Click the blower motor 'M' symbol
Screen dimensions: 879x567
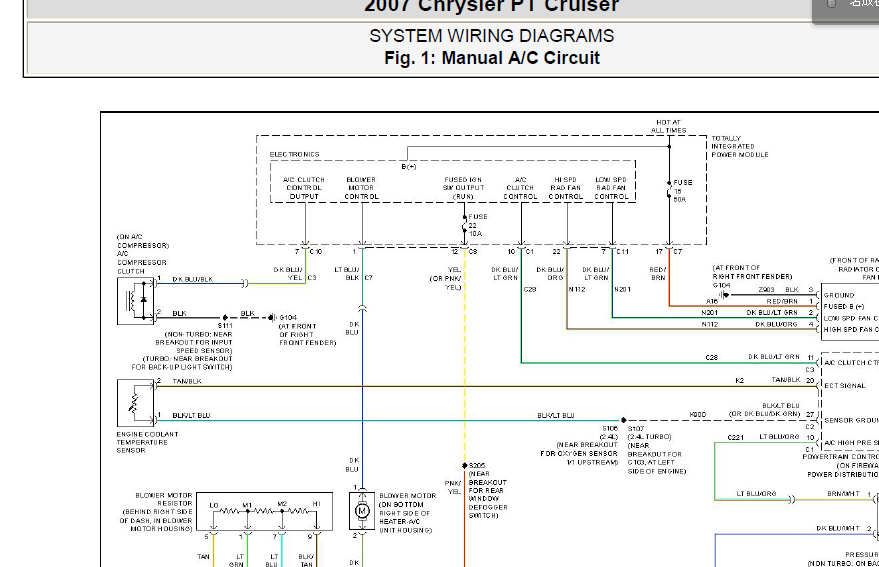362,510
